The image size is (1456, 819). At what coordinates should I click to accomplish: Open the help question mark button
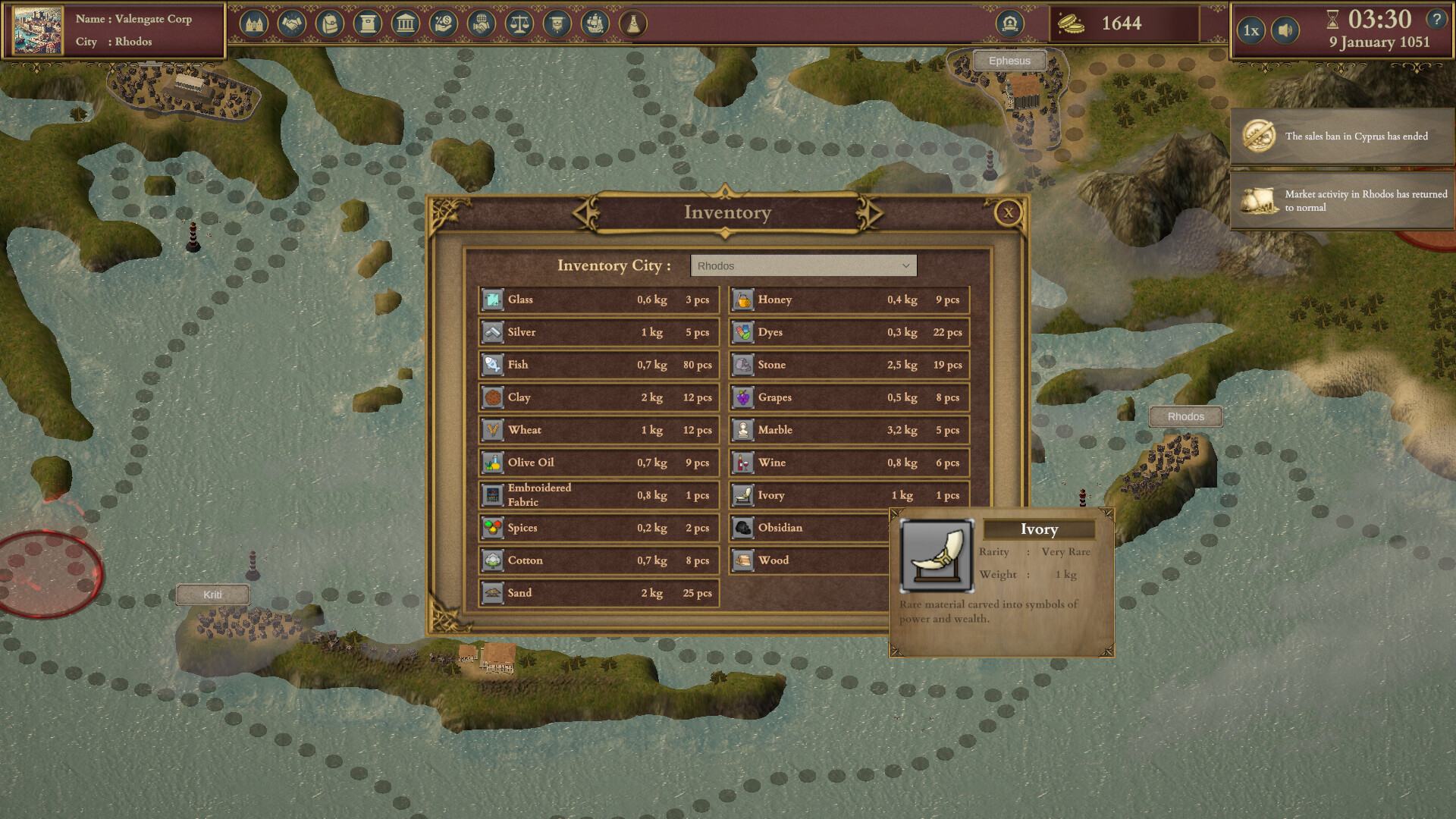pos(1436,20)
